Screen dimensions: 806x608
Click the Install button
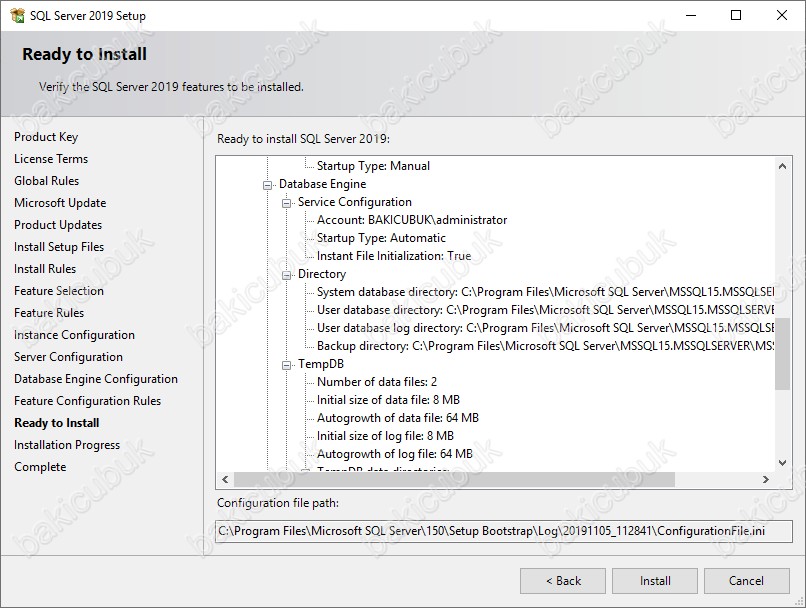(x=655, y=581)
